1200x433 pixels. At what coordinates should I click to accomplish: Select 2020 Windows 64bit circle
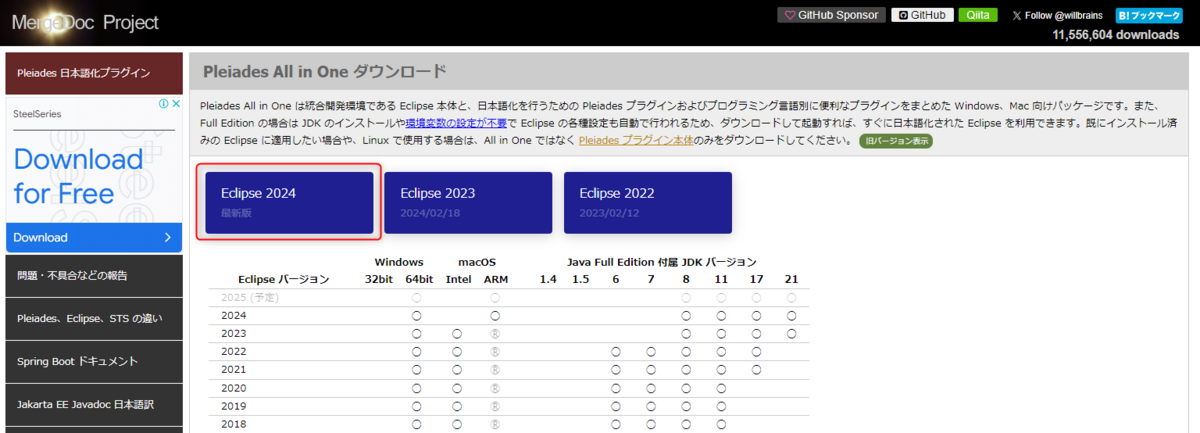(416, 388)
